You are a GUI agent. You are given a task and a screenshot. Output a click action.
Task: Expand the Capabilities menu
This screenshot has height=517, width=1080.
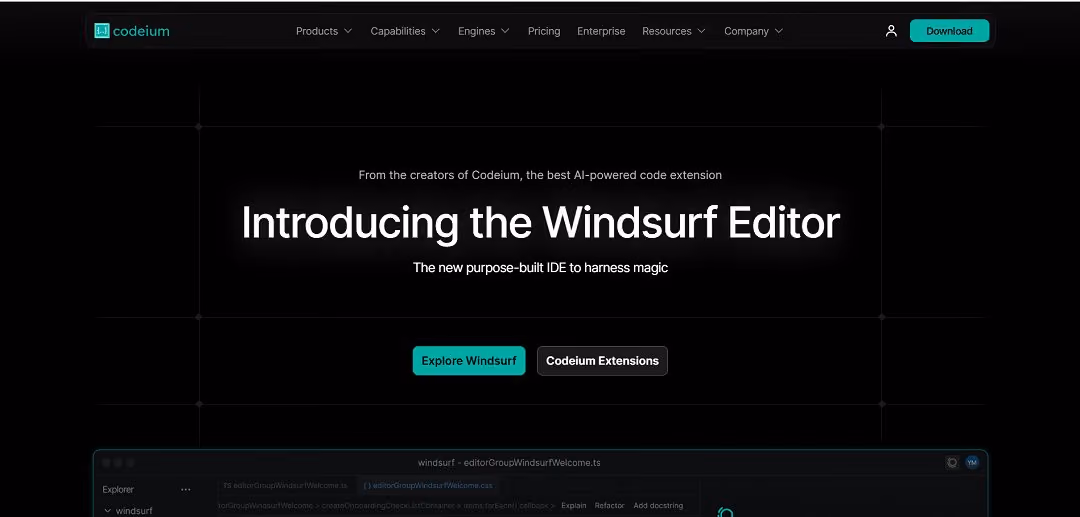[405, 31]
